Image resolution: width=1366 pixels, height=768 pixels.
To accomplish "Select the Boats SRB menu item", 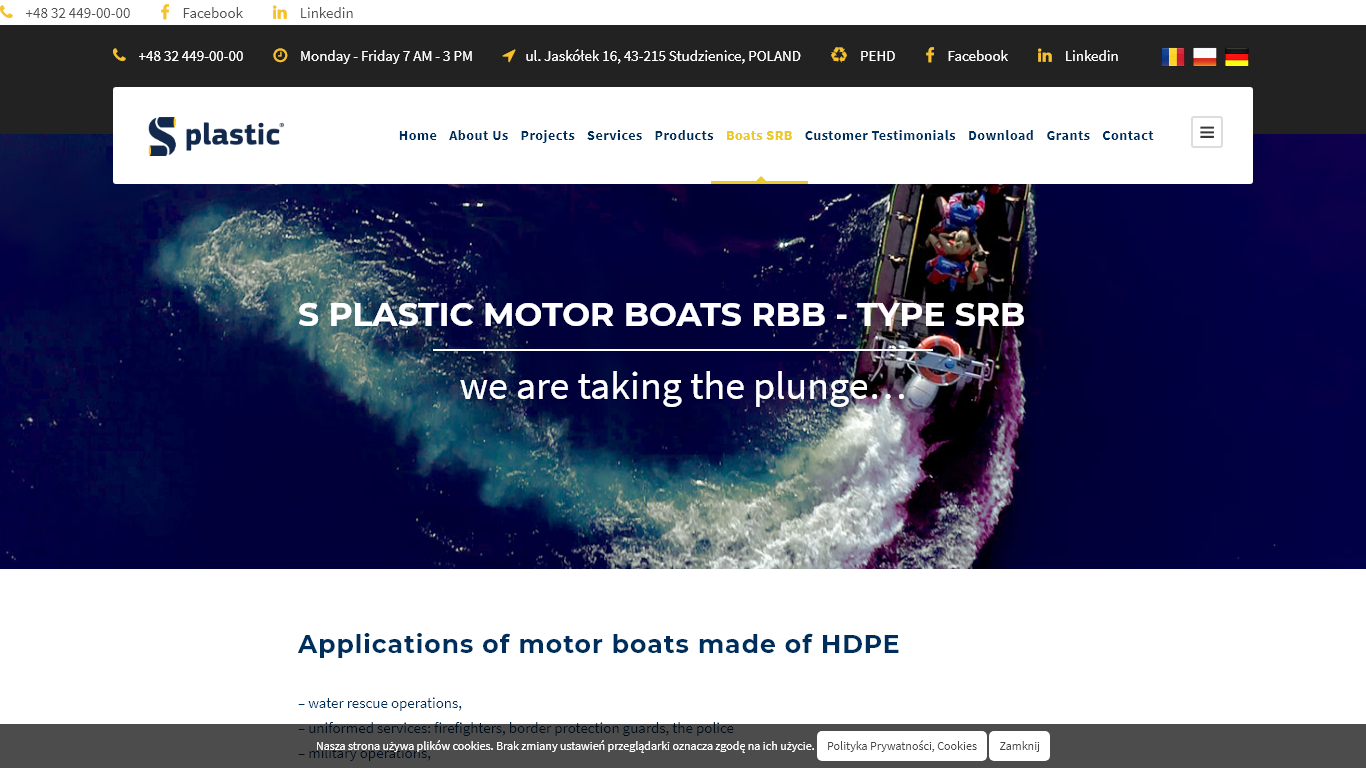I will click(759, 135).
